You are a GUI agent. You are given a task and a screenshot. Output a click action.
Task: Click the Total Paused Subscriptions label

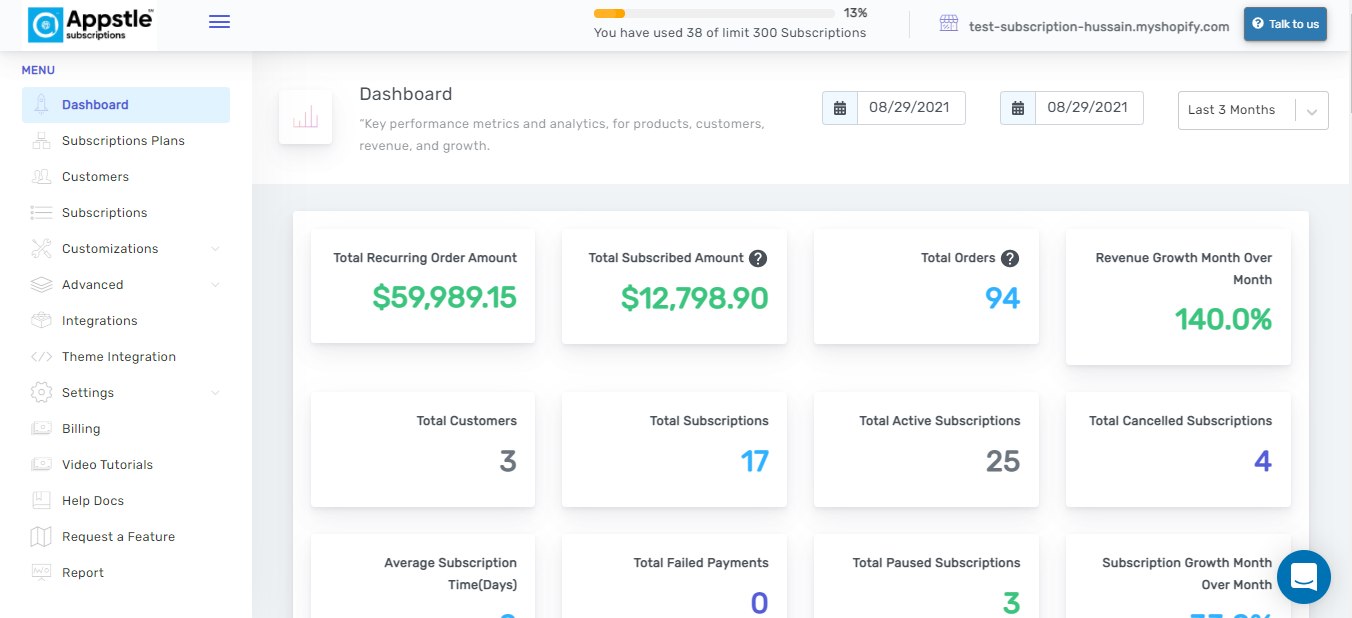click(x=937, y=563)
